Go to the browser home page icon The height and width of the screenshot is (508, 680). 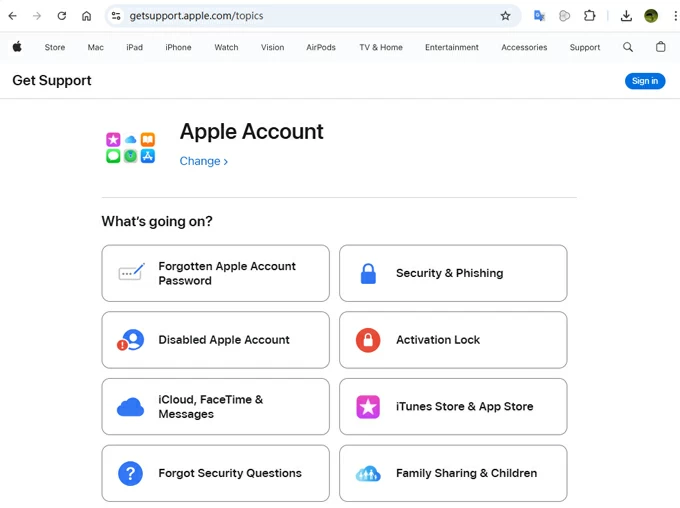[x=87, y=16]
